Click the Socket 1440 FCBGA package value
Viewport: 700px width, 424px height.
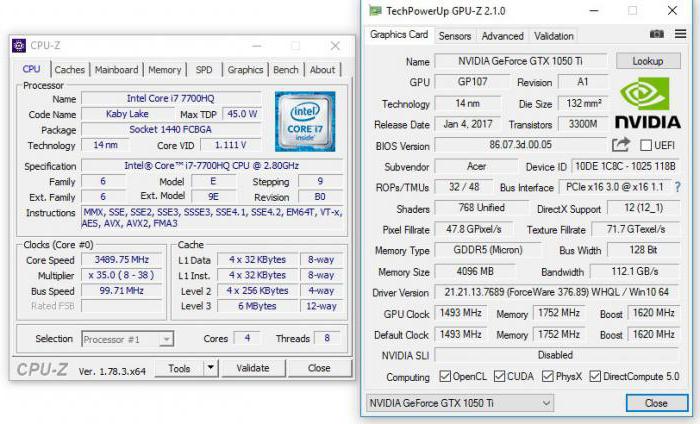(171, 129)
